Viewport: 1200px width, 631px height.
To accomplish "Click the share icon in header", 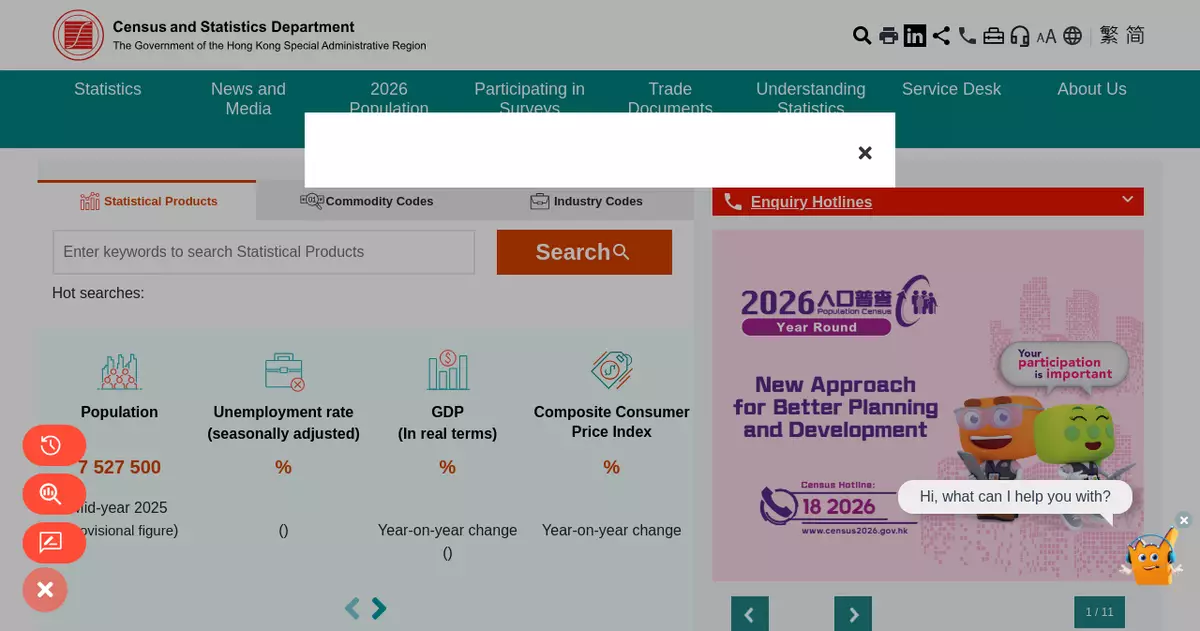I will click(x=941, y=36).
